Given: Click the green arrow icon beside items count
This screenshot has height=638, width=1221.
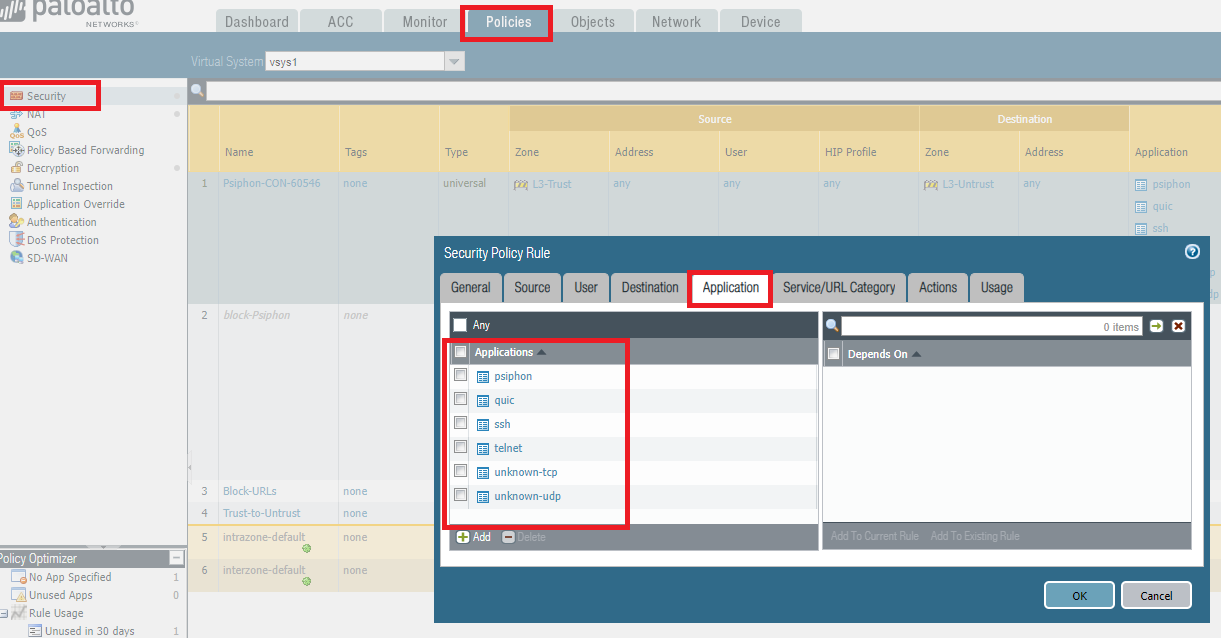Looking at the screenshot, I should (x=1157, y=326).
